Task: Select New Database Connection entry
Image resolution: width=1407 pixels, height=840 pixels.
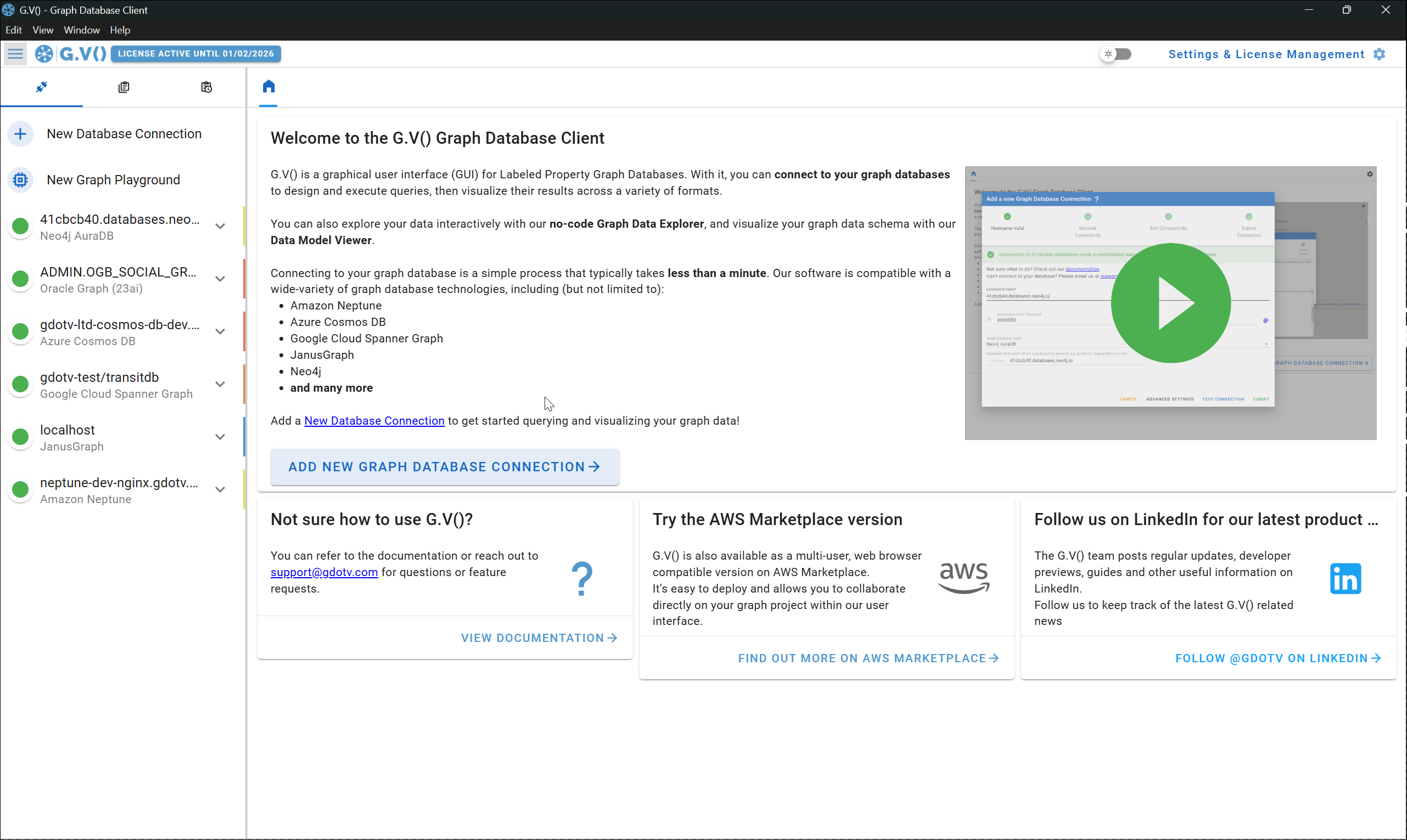Action: [123, 133]
